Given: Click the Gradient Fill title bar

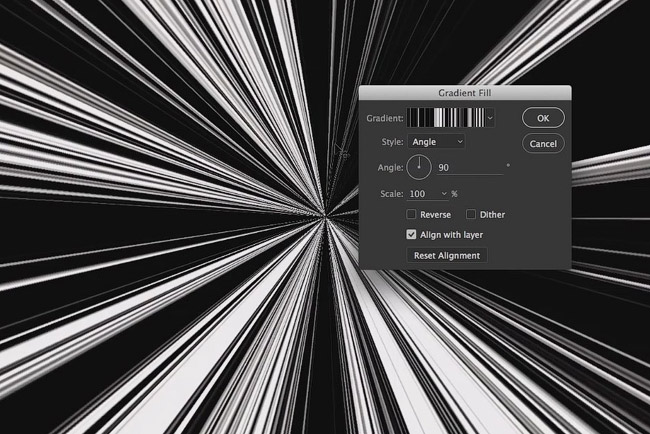Looking at the screenshot, I should tap(465, 93).
